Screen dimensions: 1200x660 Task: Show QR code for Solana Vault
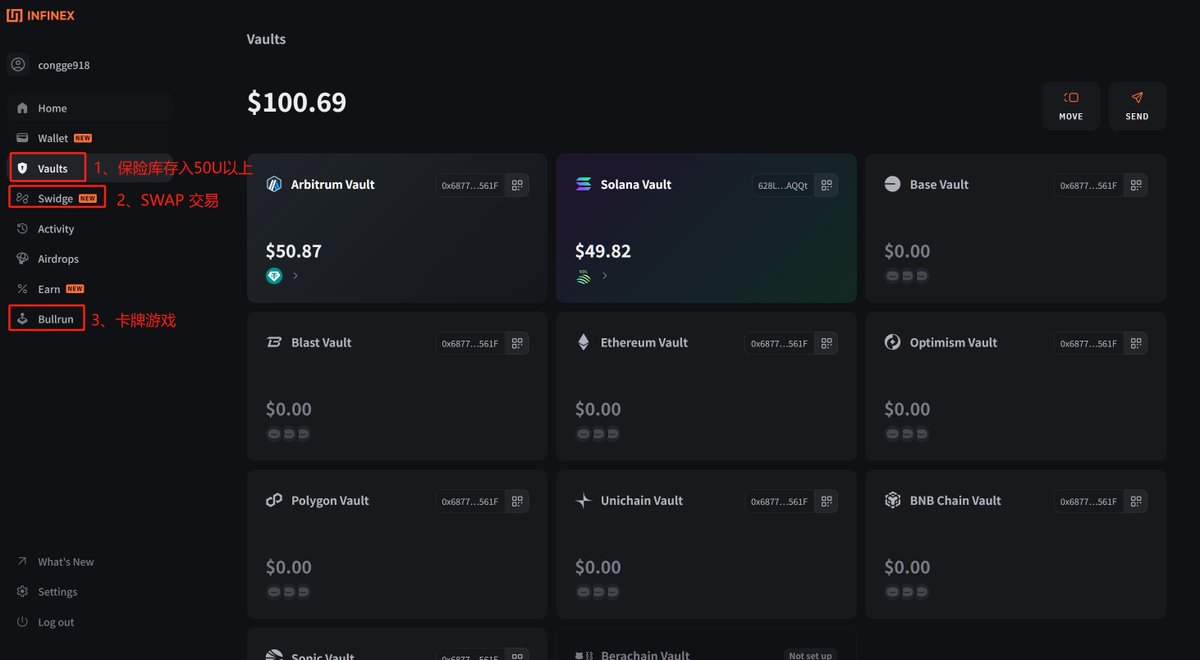826,185
